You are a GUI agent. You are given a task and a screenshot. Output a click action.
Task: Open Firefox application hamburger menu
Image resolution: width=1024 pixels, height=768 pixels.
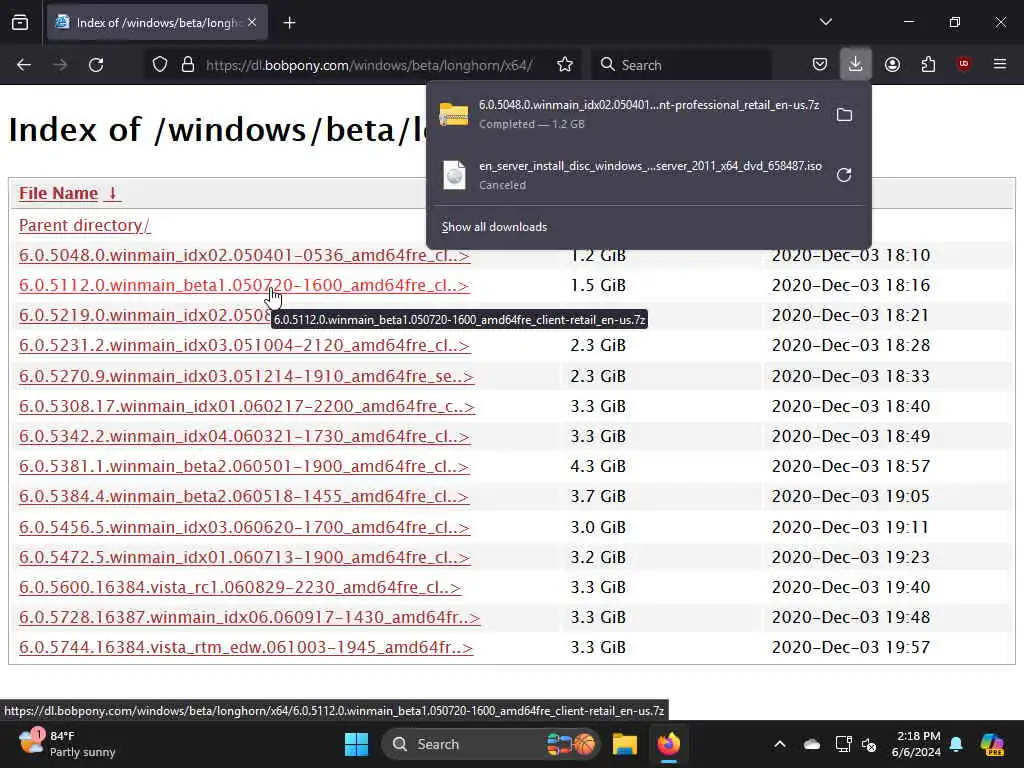pyautogui.click(x=1000, y=64)
